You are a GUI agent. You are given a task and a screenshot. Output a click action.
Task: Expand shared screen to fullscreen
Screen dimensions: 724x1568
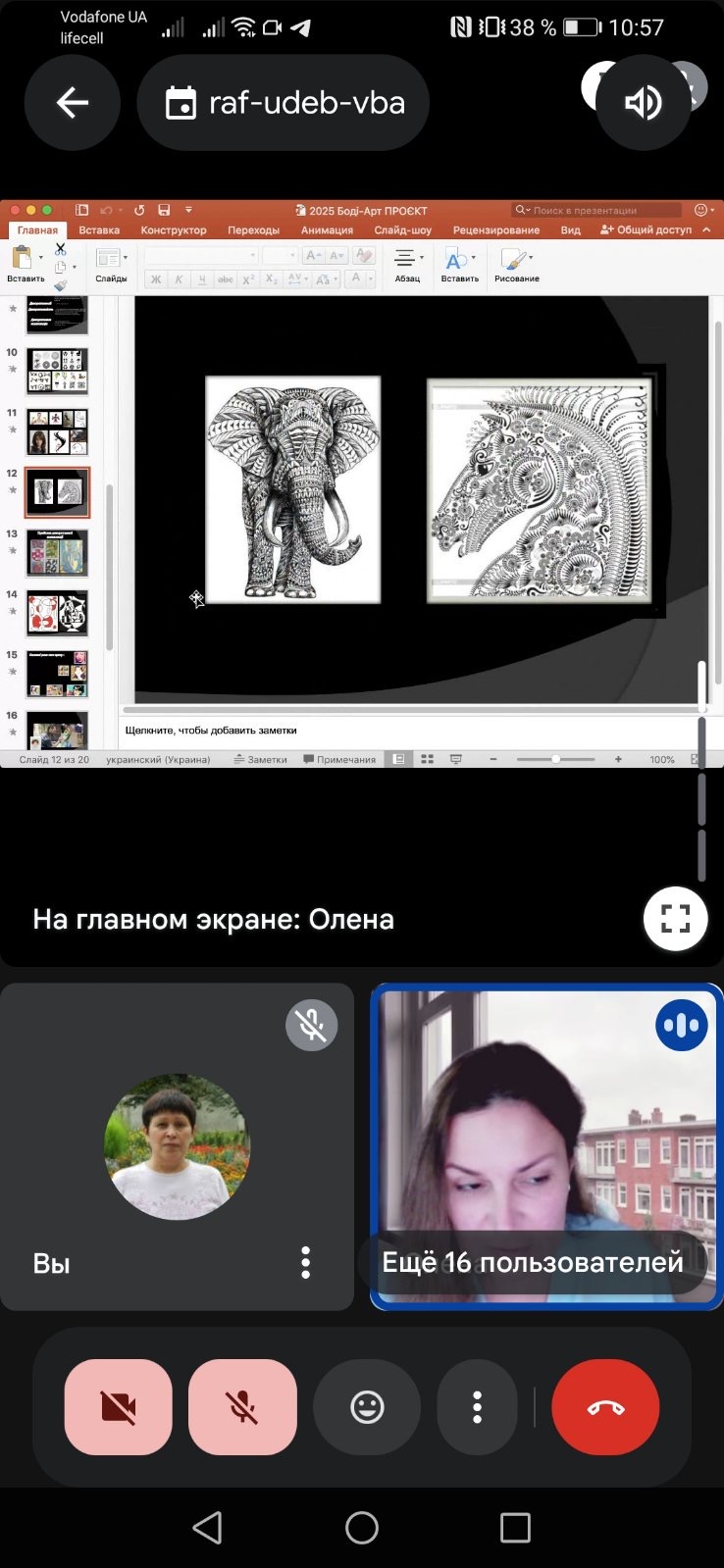pos(675,919)
